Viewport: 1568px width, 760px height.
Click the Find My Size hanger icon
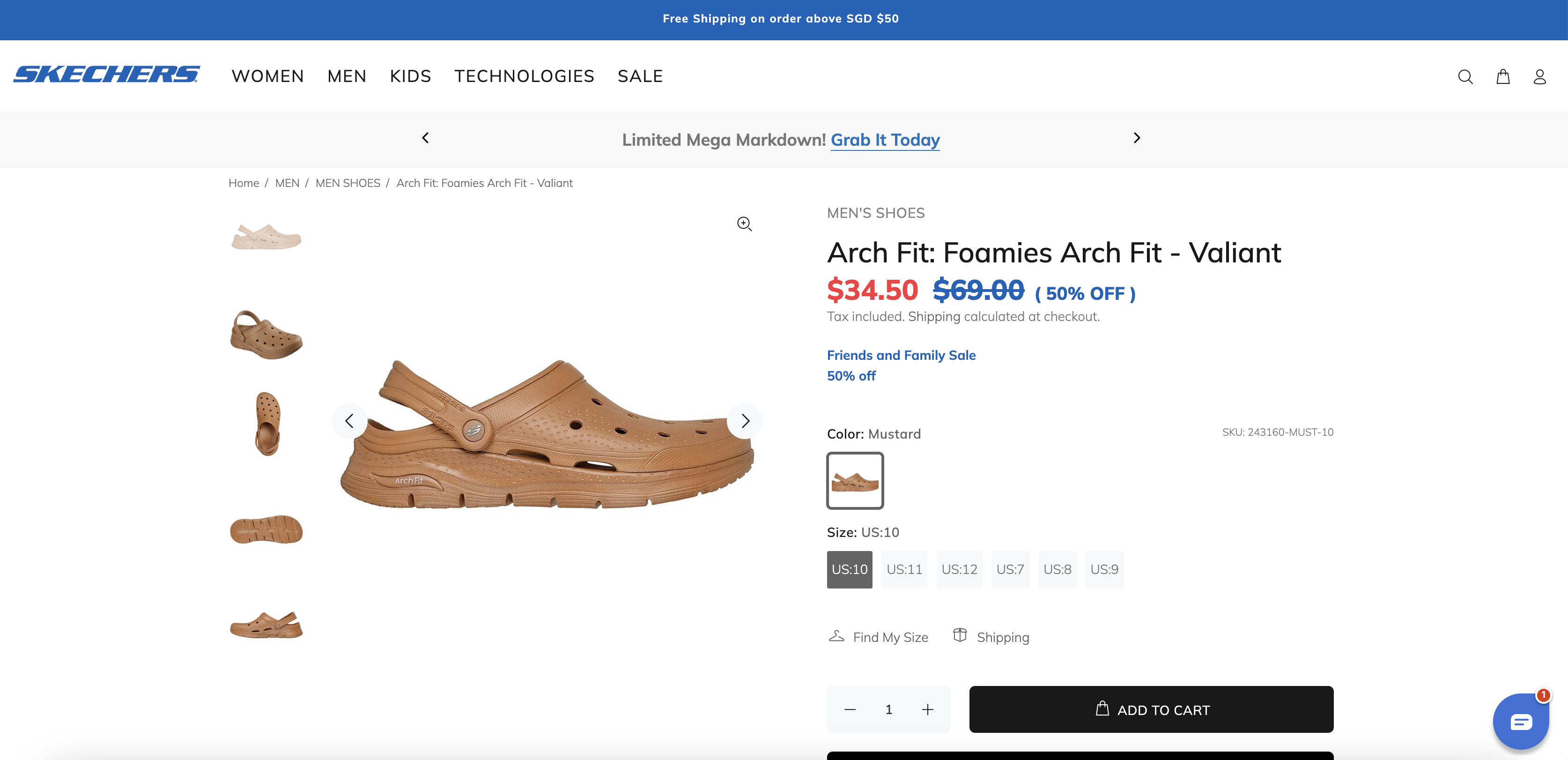(836, 636)
